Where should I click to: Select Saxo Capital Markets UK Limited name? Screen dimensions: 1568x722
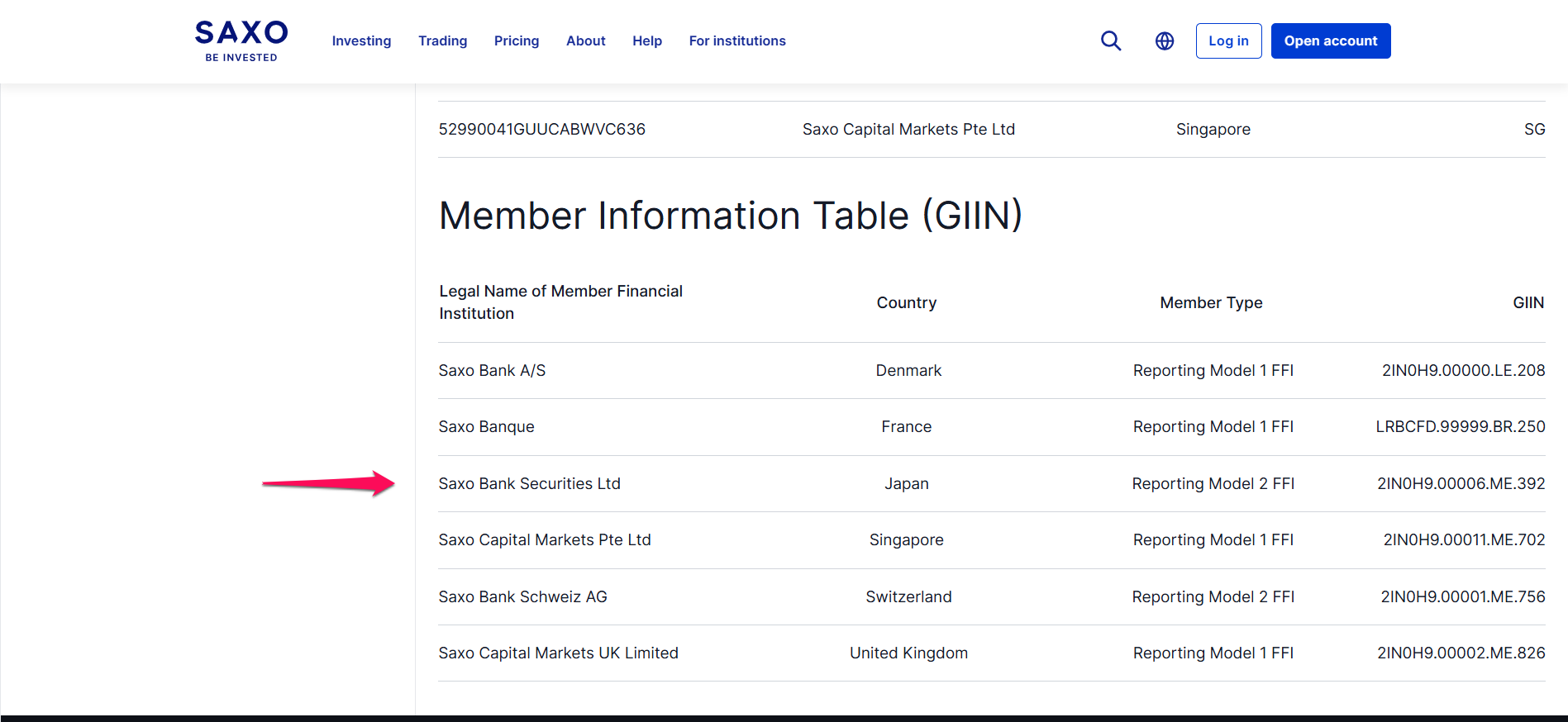coord(558,653)
